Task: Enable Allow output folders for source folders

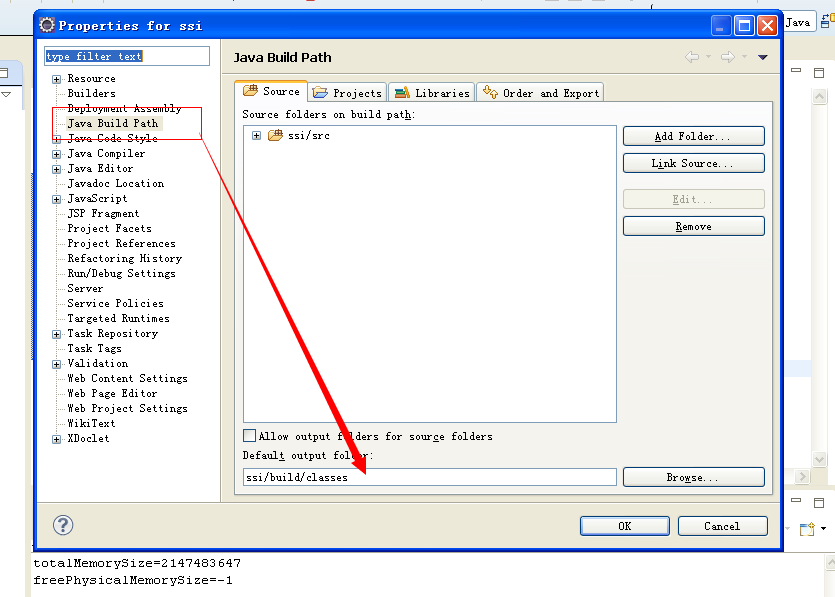Action: pyautogui.click(x=250, y=436)
